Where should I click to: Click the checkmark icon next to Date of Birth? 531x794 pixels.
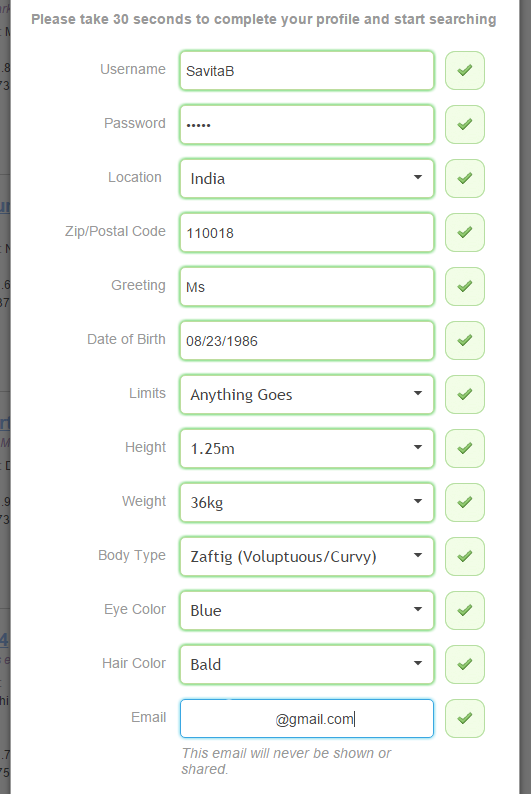pyautogui.click(x=465, y=340)
